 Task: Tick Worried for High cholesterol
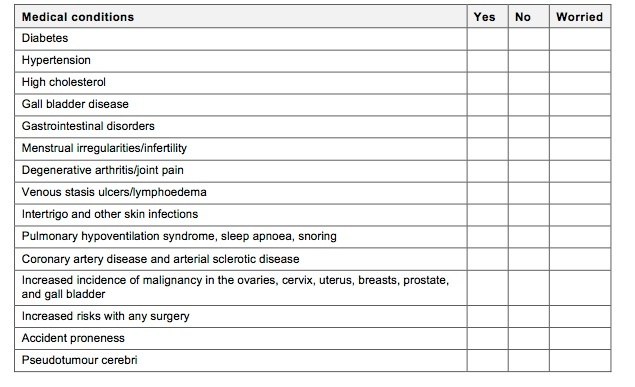580,83
